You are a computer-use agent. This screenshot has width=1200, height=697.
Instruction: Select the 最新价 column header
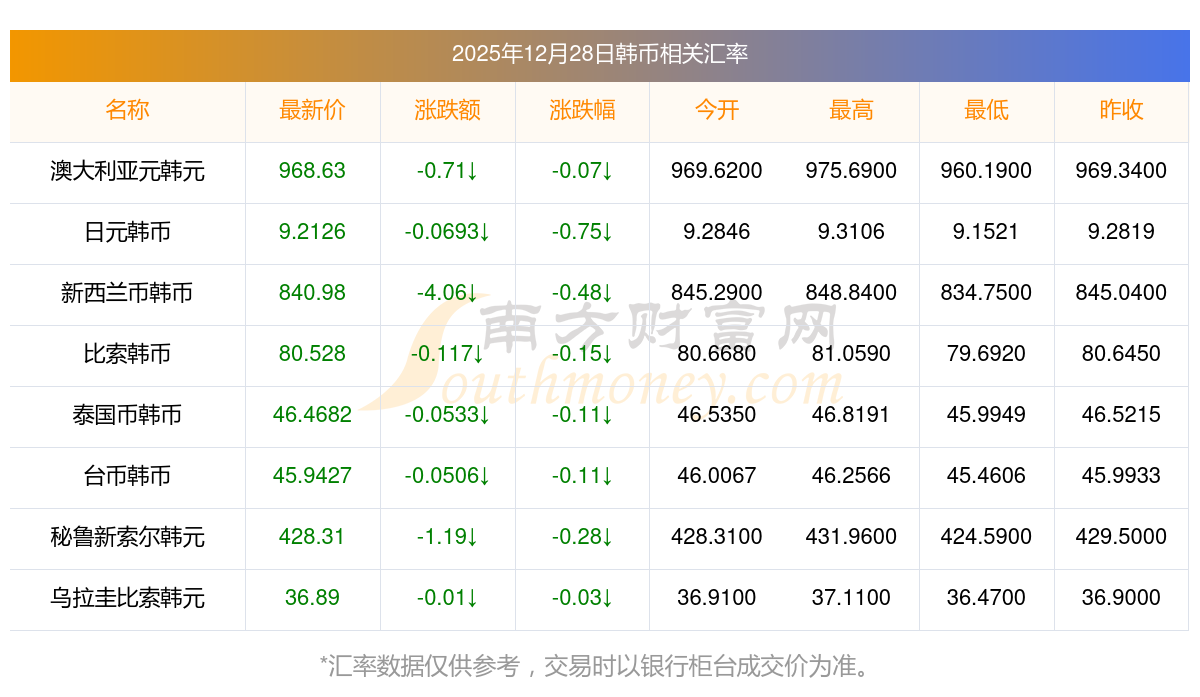312,110
